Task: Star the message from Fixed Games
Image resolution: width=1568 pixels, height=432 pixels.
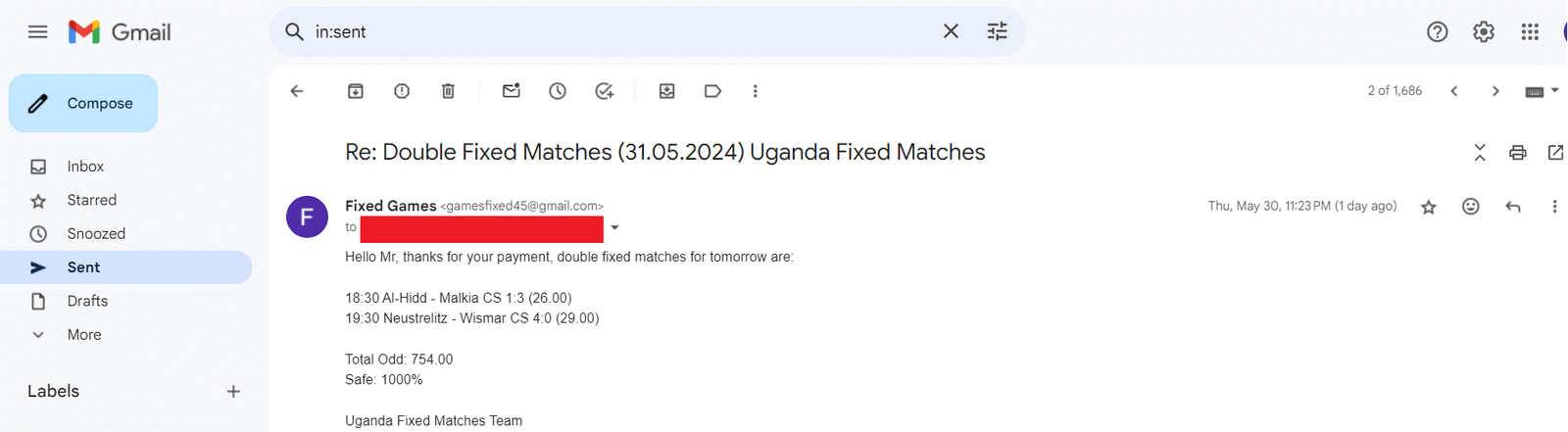Action: click(1429, 207)
